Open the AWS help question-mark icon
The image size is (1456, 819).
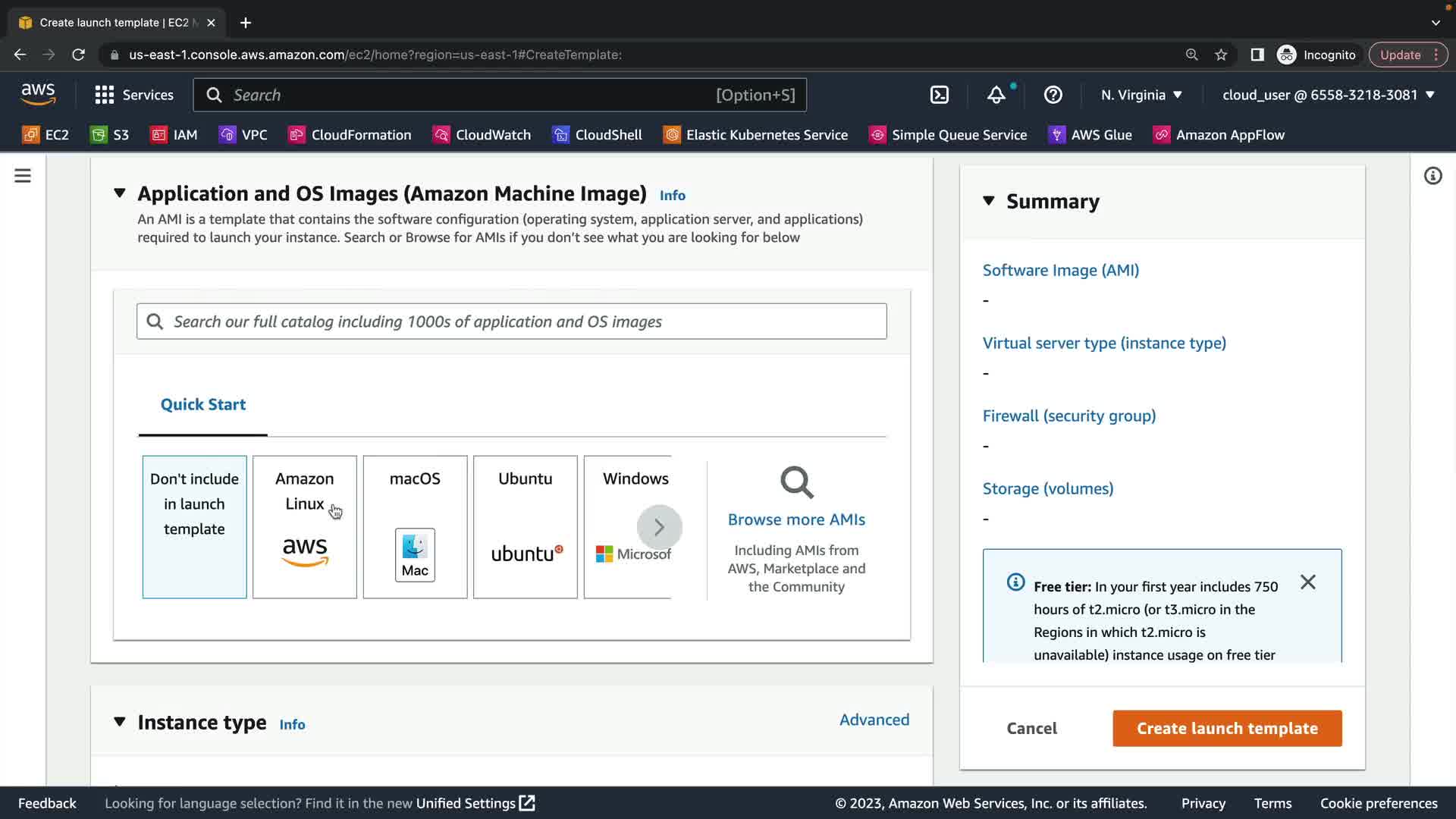(x=1053, y=95)
